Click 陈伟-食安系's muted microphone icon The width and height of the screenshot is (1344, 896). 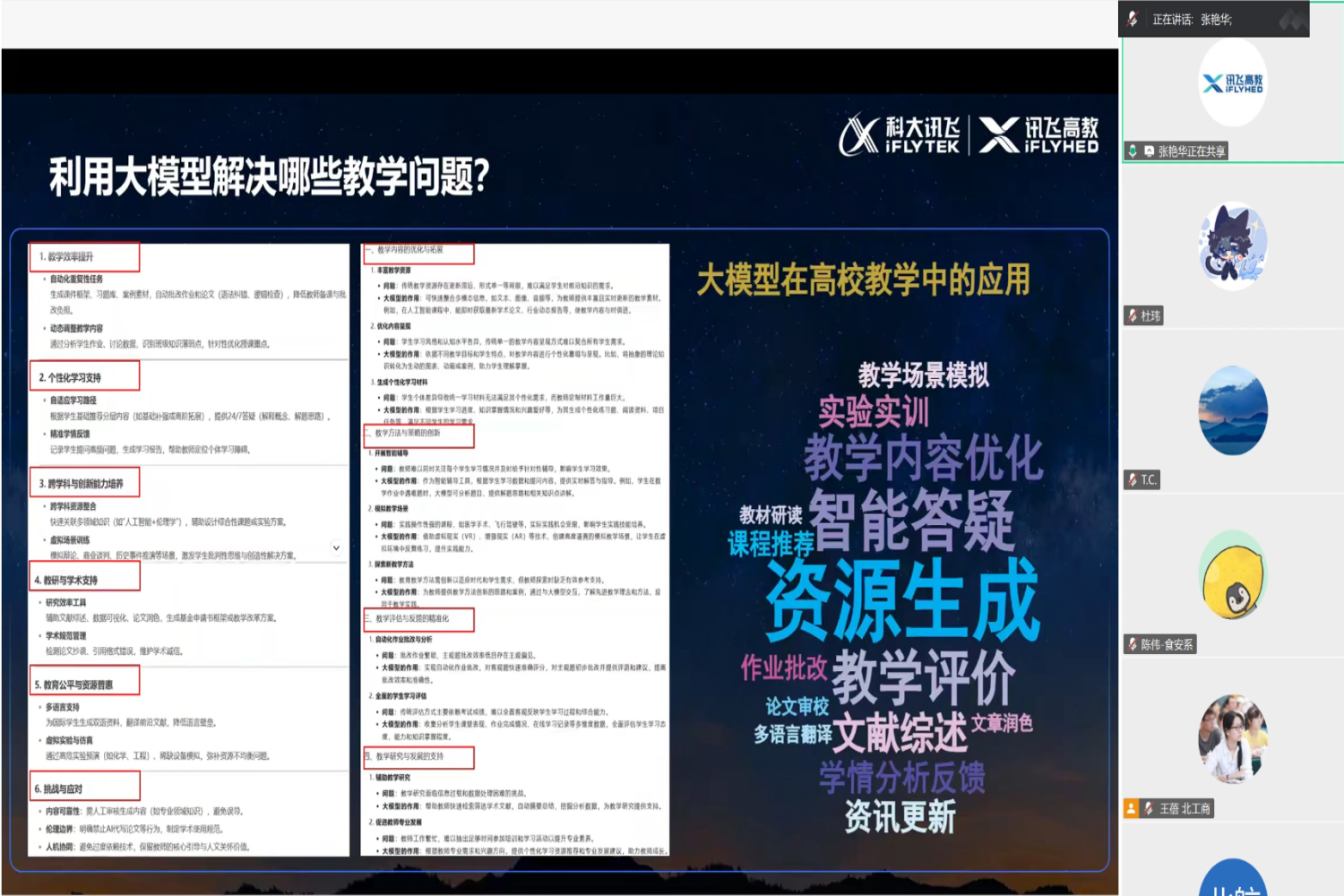click(x=1133, y=644)
